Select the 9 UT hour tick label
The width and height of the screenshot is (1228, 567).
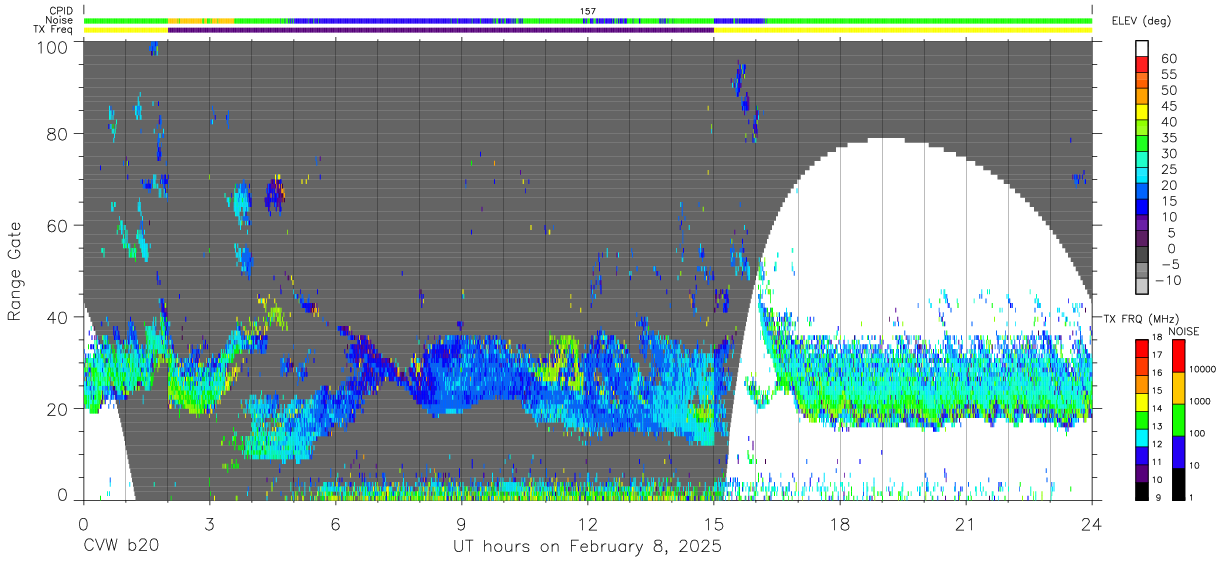461,525
